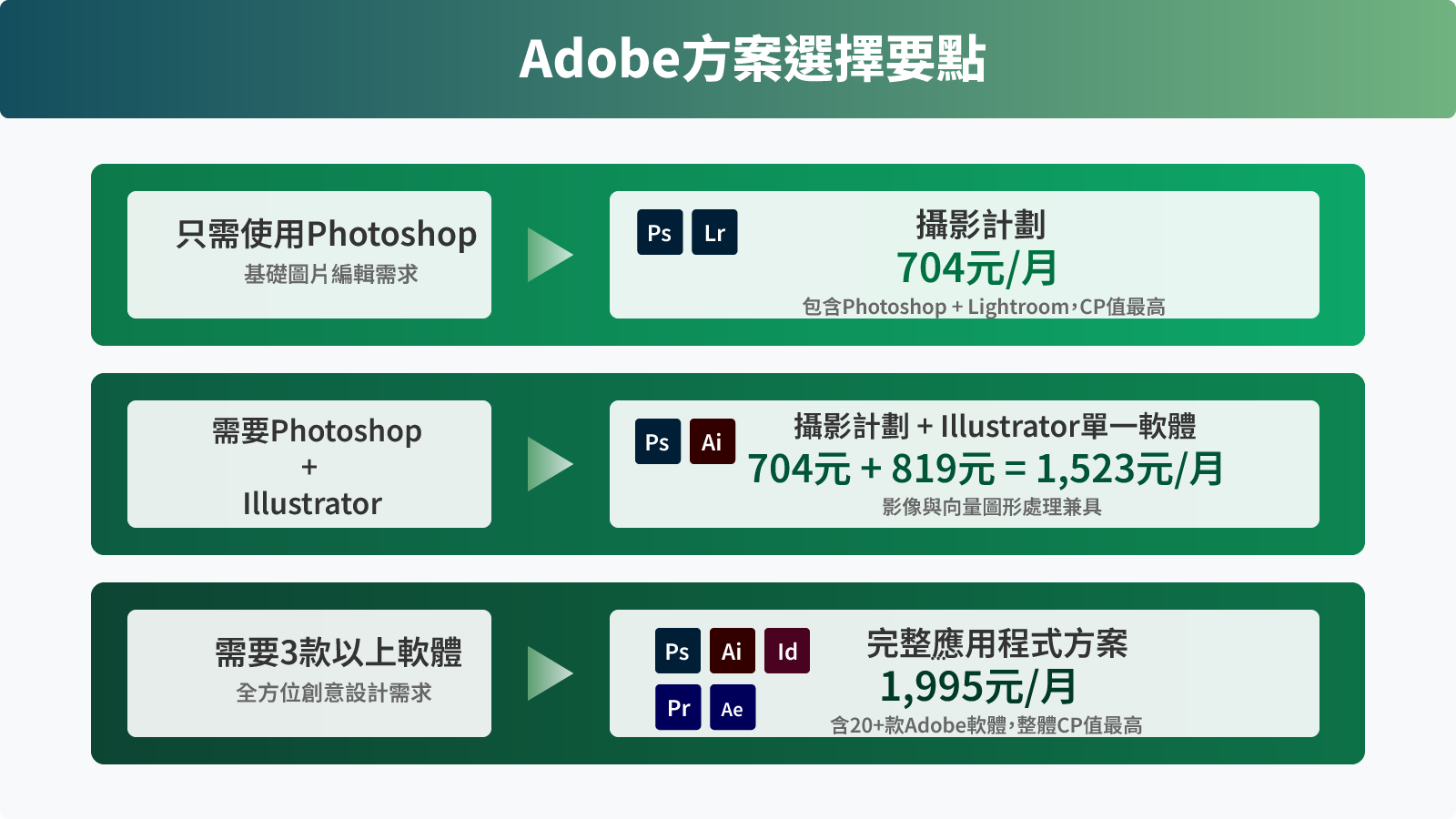Select the Pr Premiere Pro icon
This screenshot has width=1456, height=819.
tap(677, 707)
